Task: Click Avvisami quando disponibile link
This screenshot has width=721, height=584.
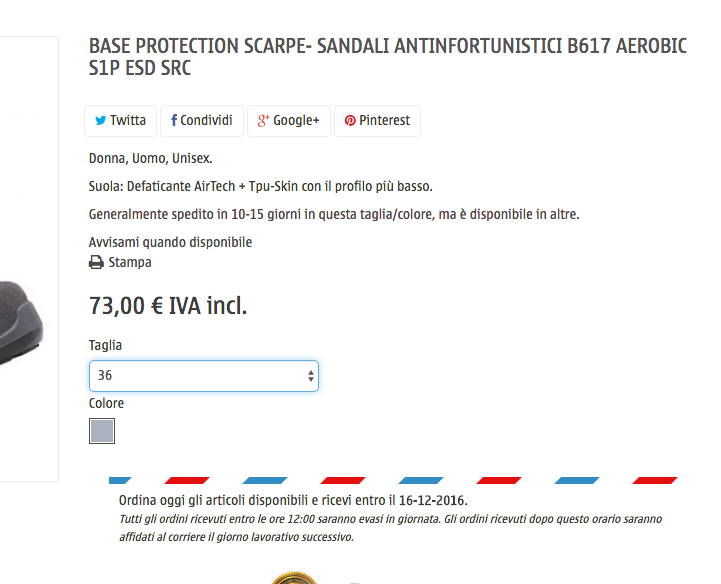Action: click(x=170, y=242)
